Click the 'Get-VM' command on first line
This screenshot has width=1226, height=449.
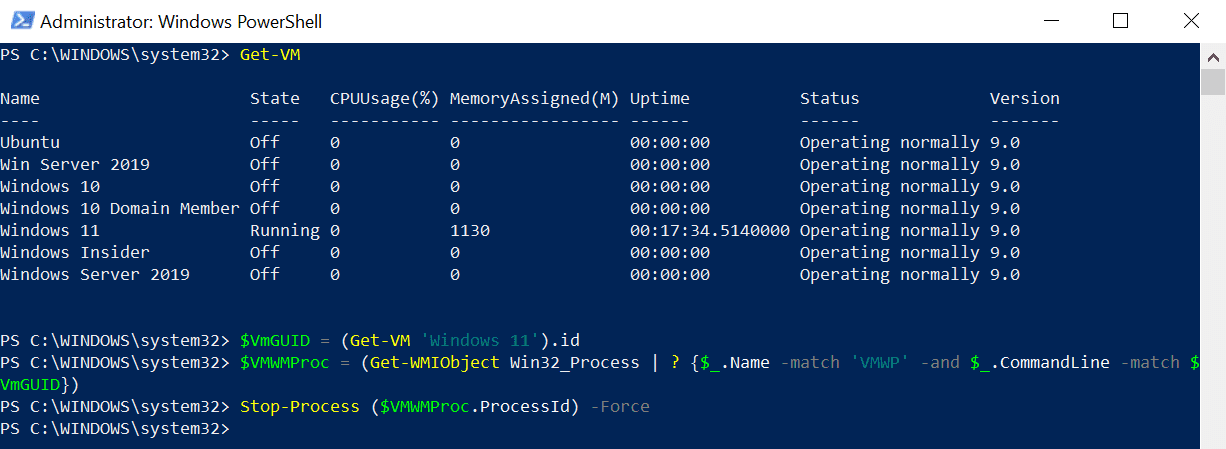click(270, 54)
